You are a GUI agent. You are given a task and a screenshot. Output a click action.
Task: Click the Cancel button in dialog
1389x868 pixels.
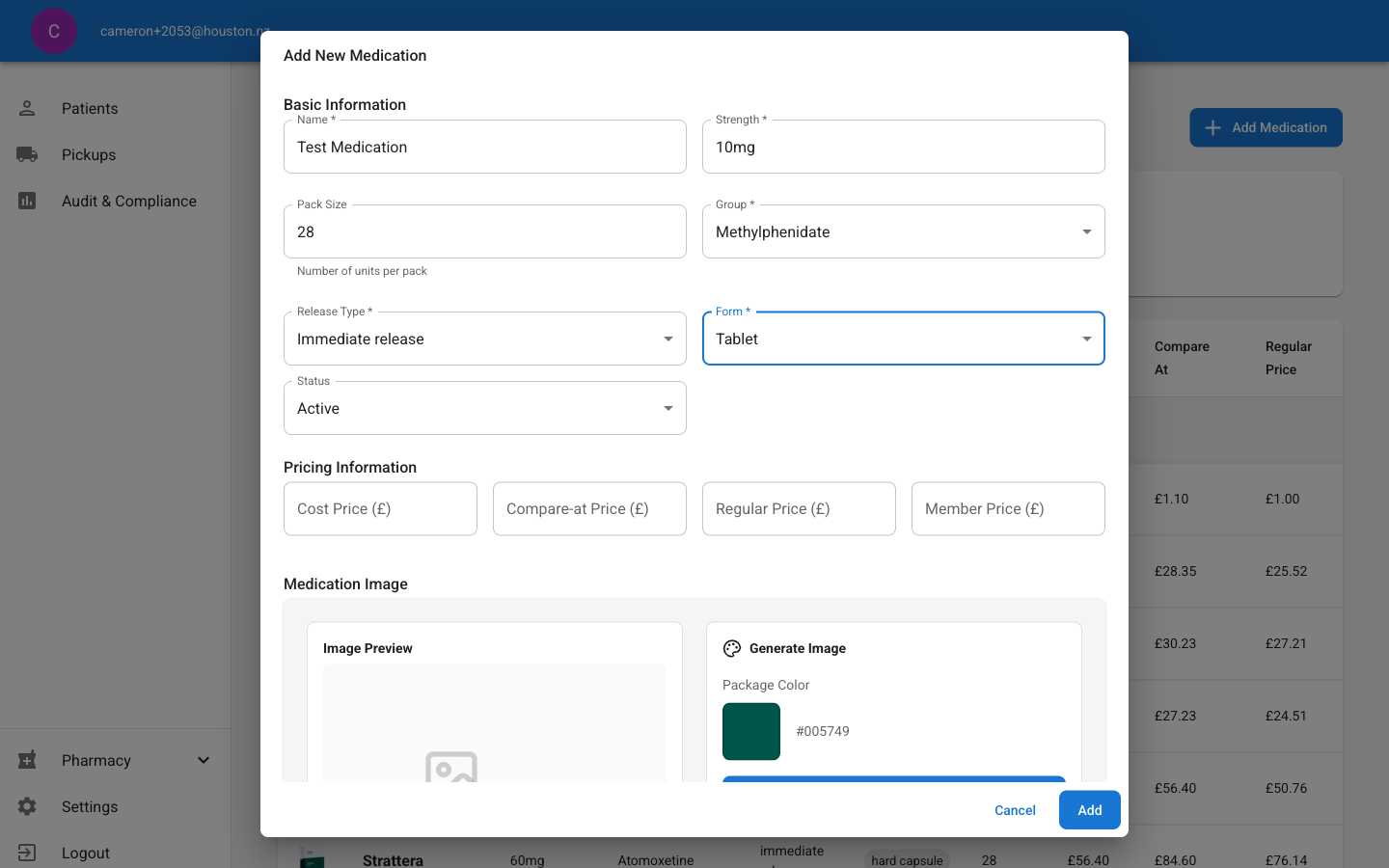click(1015, 810)
